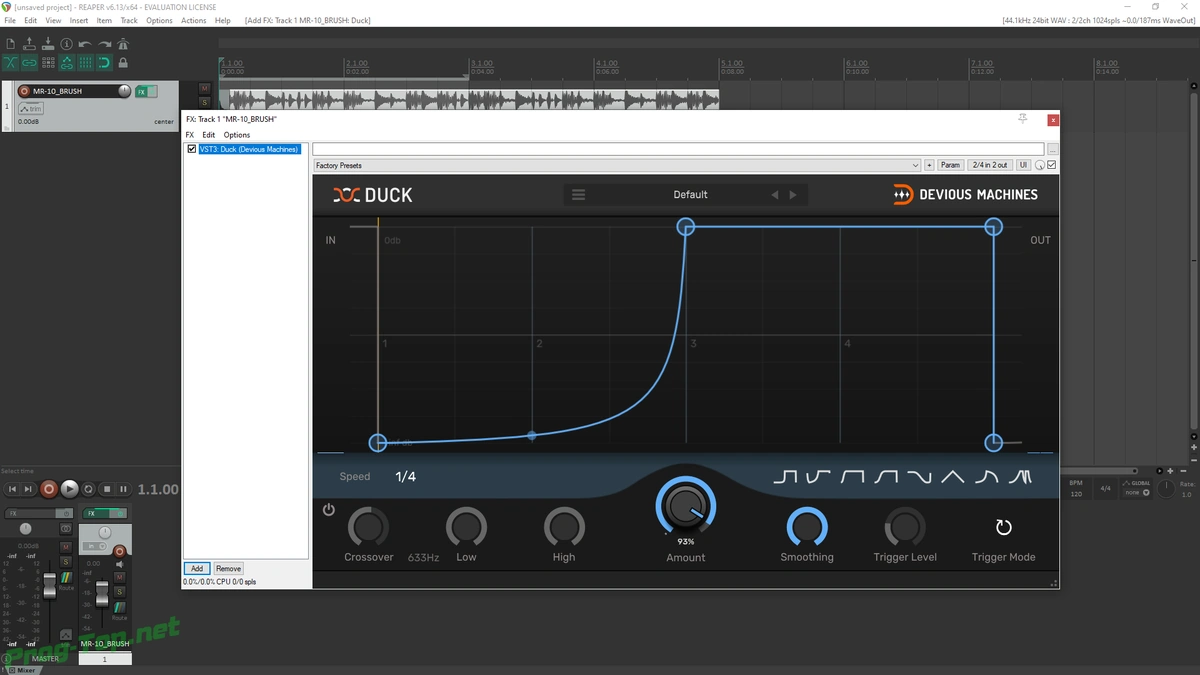Arm record on MR-10_BRUSH track panel

23,91
